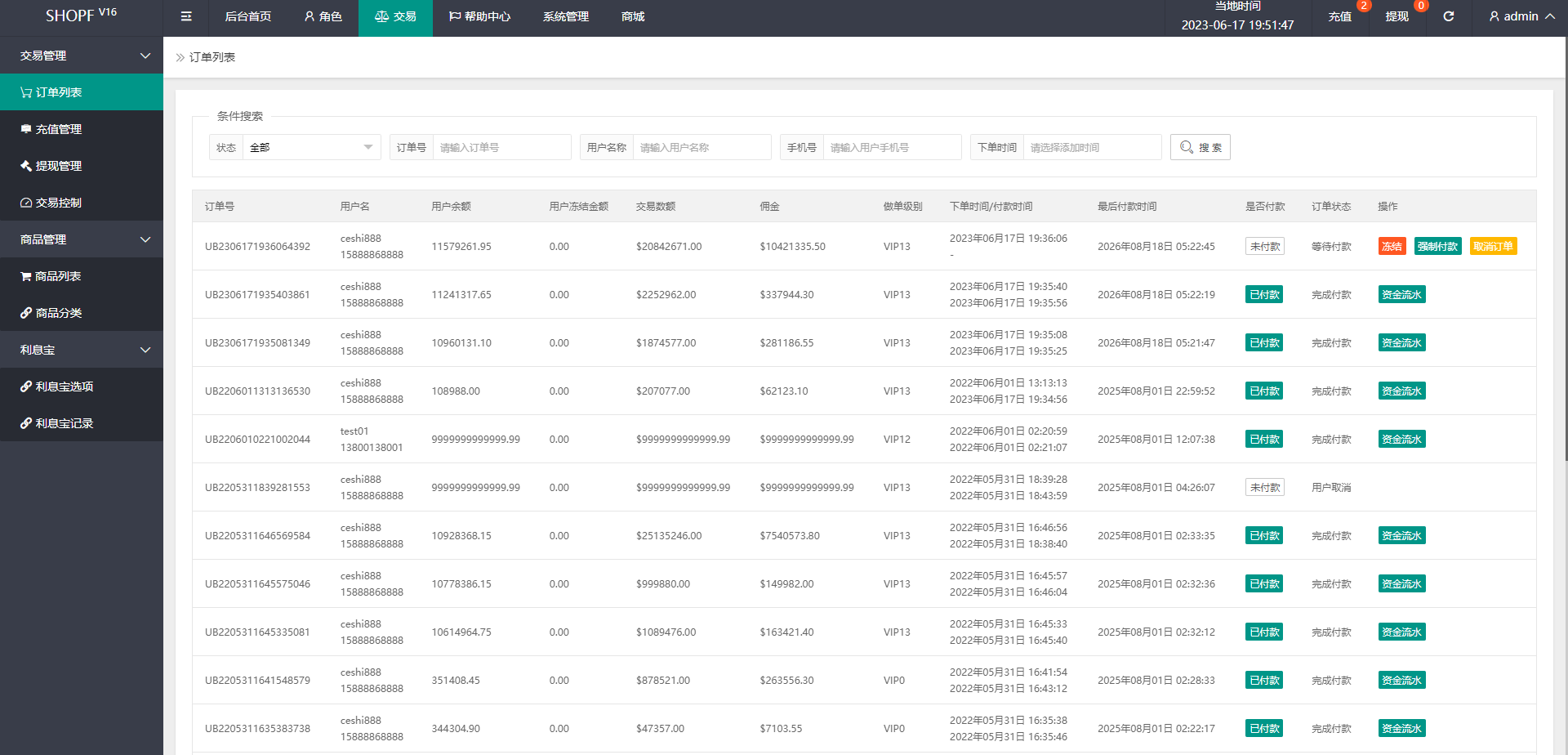Open 交易控制 in the sidebar
Viewport: 1568px width, 755px height.
pos(82,203)
